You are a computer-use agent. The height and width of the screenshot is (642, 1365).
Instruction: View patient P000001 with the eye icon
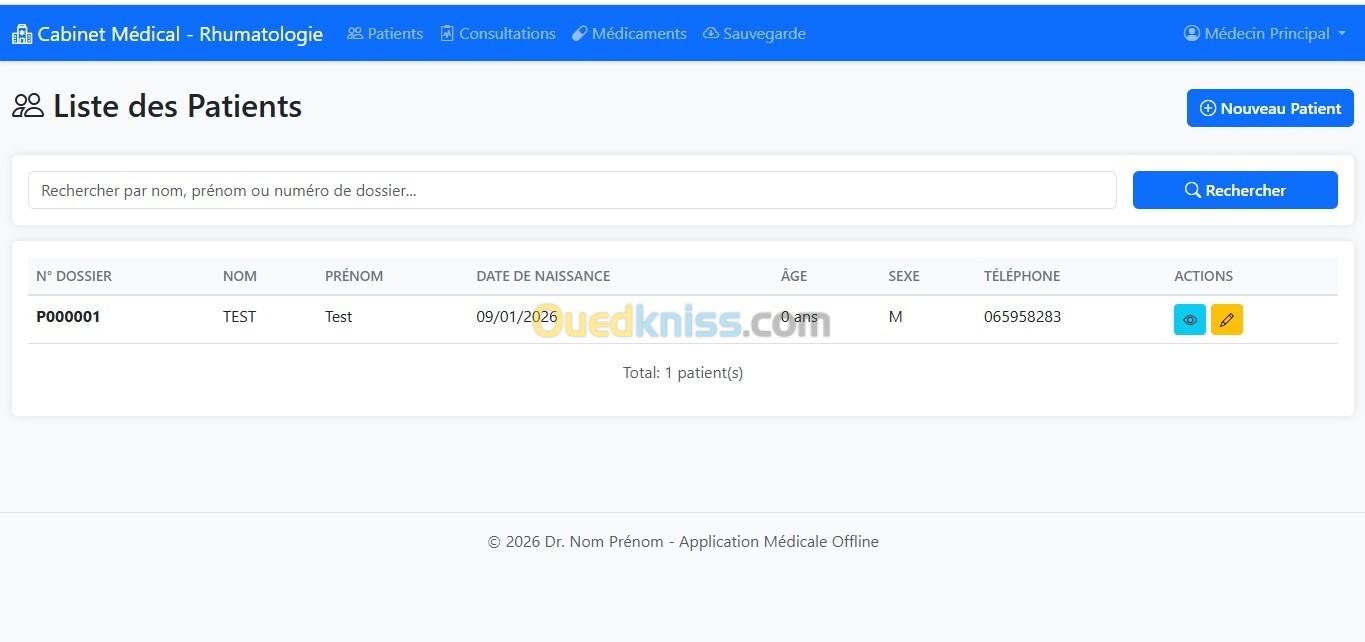1190,319
